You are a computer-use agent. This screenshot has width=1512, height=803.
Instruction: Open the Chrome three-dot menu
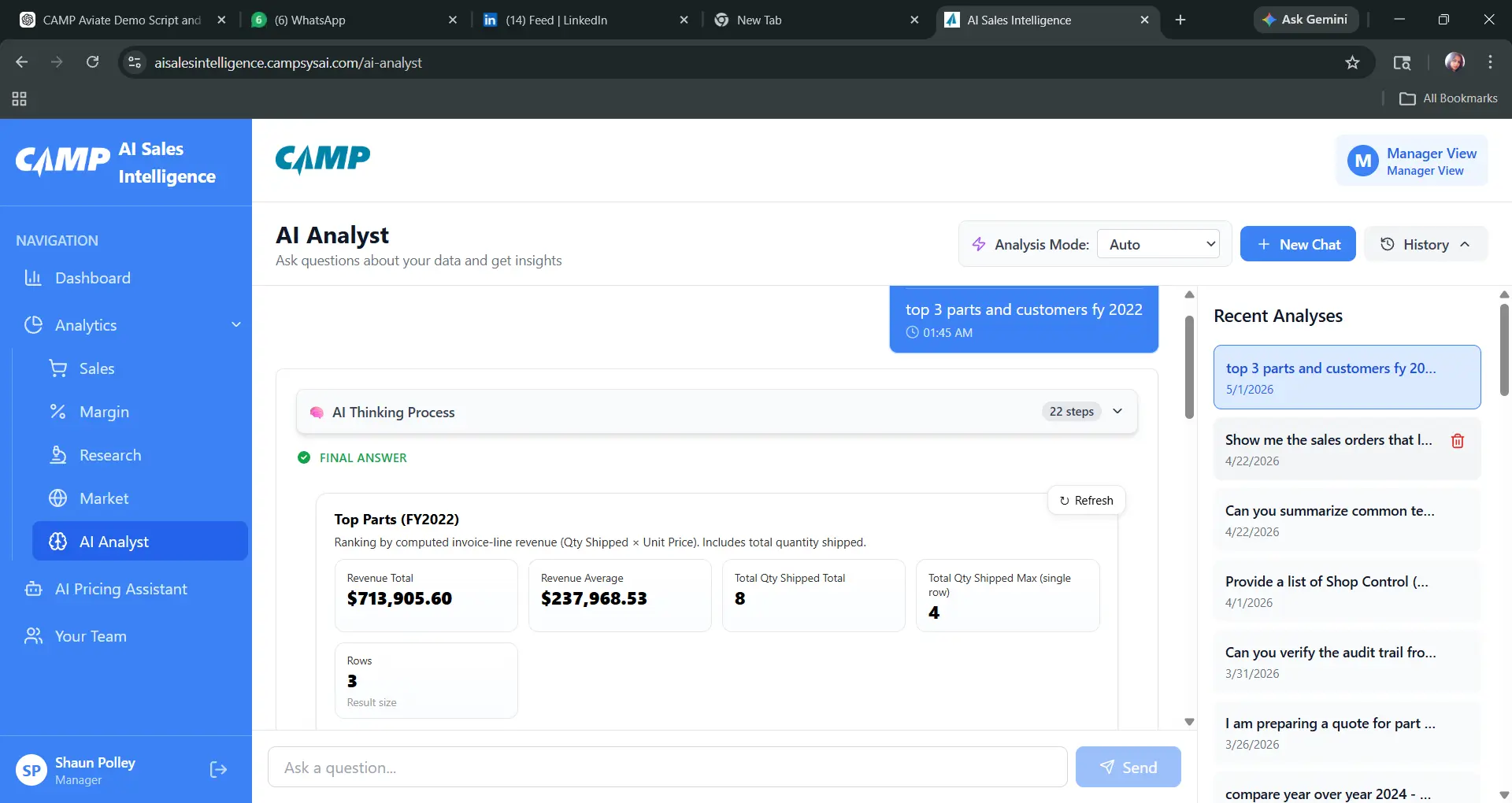(x=1490, y=62)
